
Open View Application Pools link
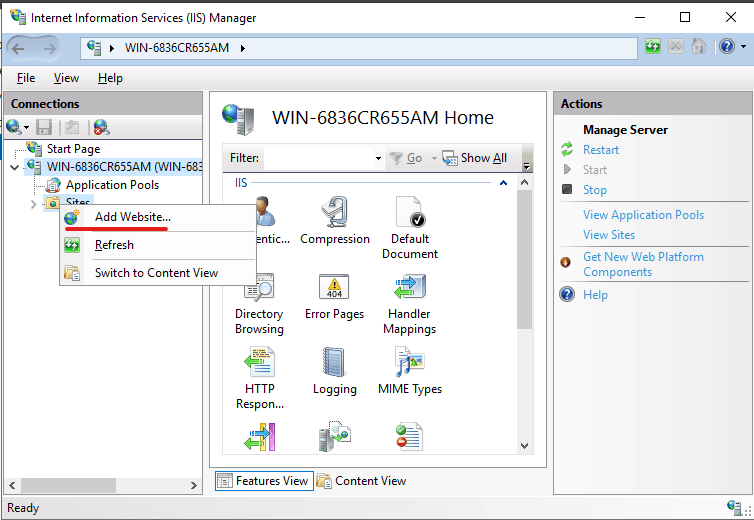click(643, 215)
